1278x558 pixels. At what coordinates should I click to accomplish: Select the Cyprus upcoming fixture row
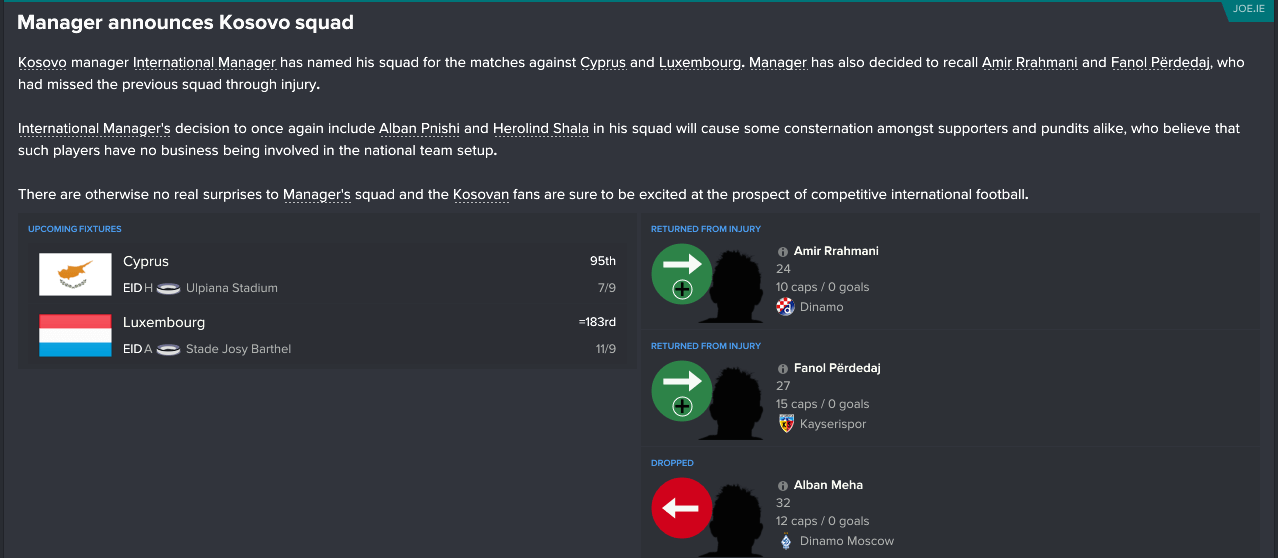coord(327,274)
